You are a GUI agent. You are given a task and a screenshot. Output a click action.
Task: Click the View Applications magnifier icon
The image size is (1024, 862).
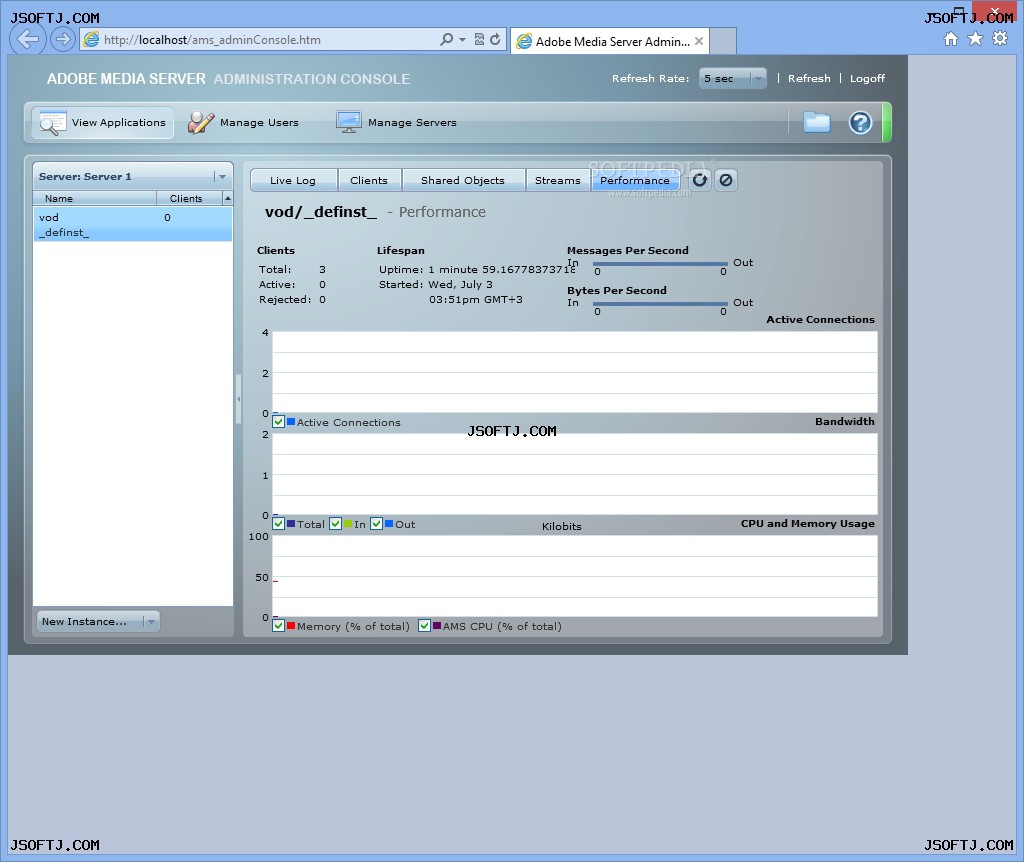coord(52,123)
